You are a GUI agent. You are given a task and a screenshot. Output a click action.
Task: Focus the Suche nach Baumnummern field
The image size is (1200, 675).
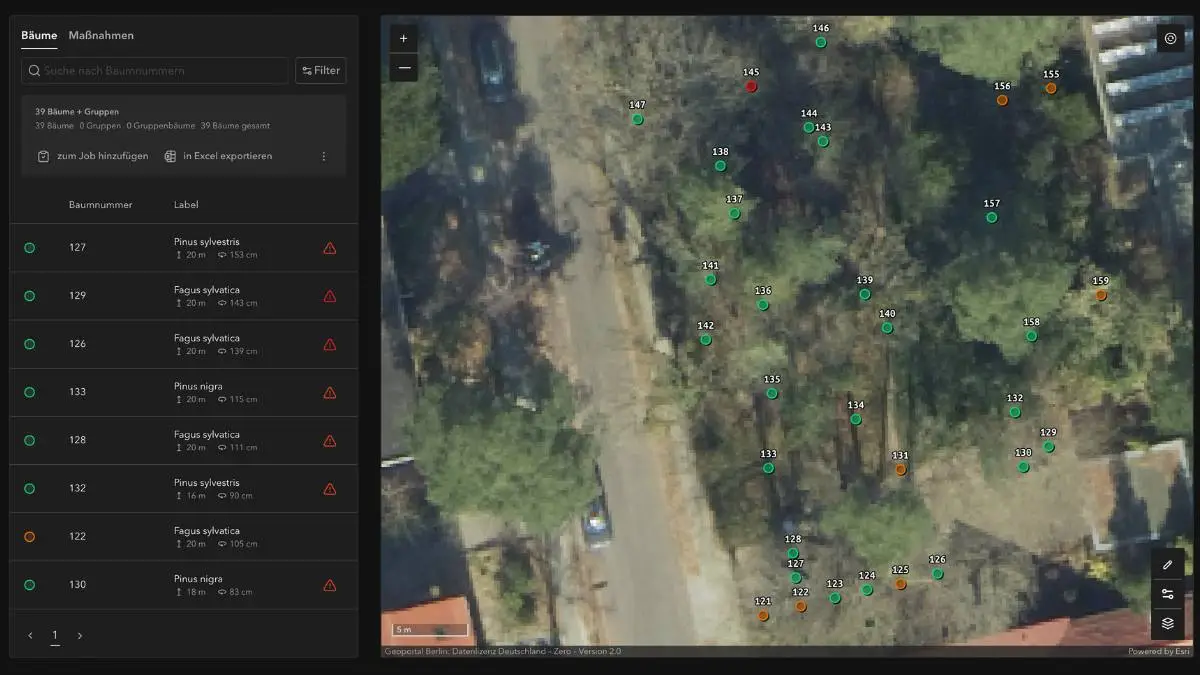click(155, 71)
